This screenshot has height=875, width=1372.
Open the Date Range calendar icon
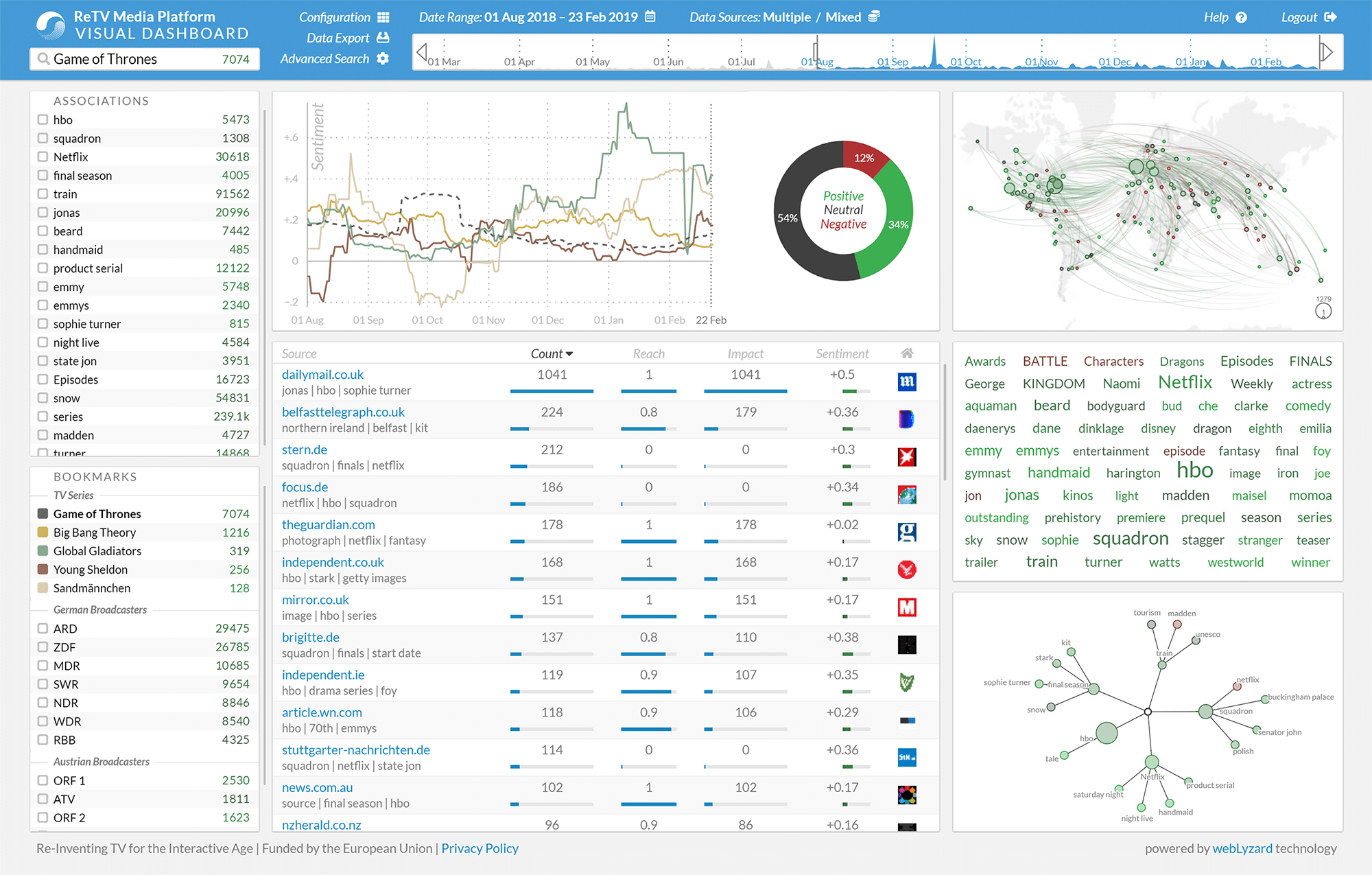(x=650, y=16)
